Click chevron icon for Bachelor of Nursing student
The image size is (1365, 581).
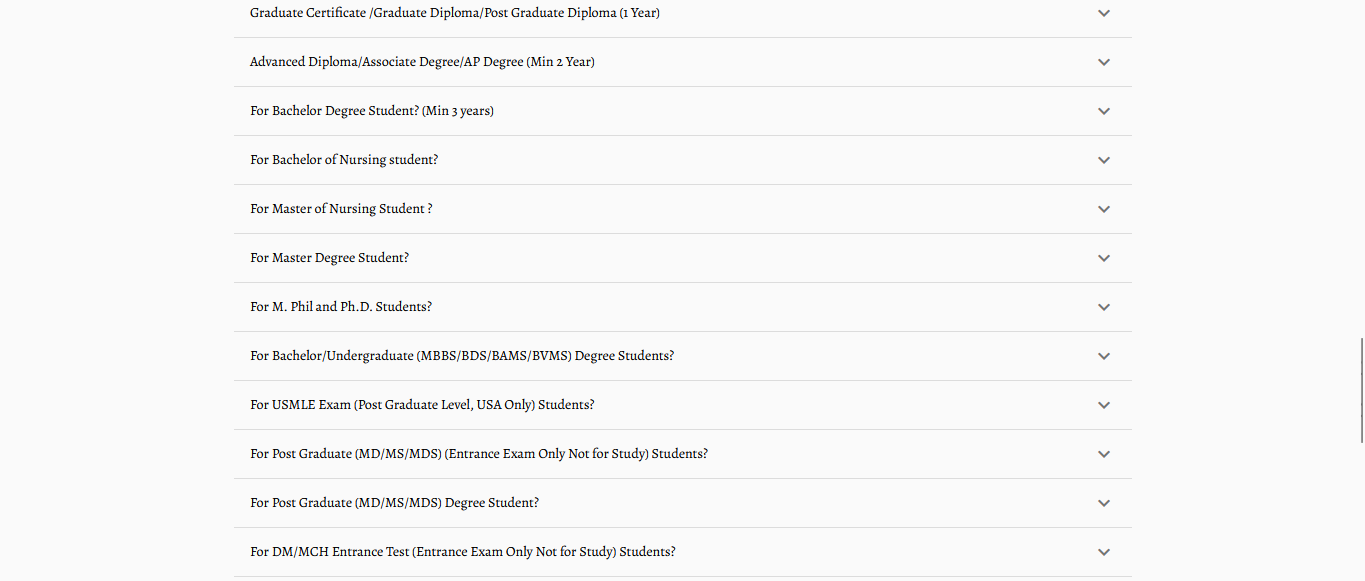point(1104,160)
